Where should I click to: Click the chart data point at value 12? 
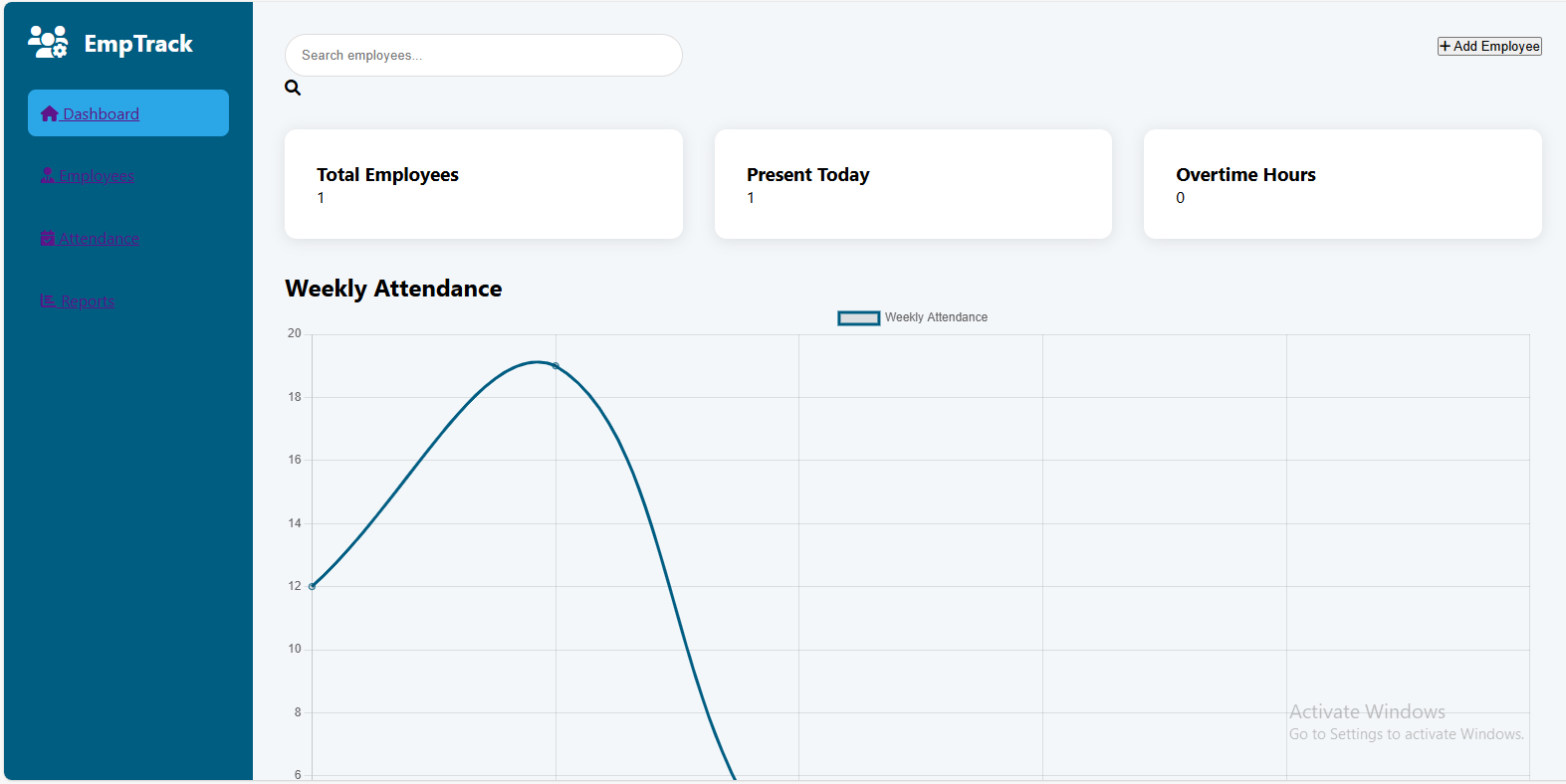point(313,587)
